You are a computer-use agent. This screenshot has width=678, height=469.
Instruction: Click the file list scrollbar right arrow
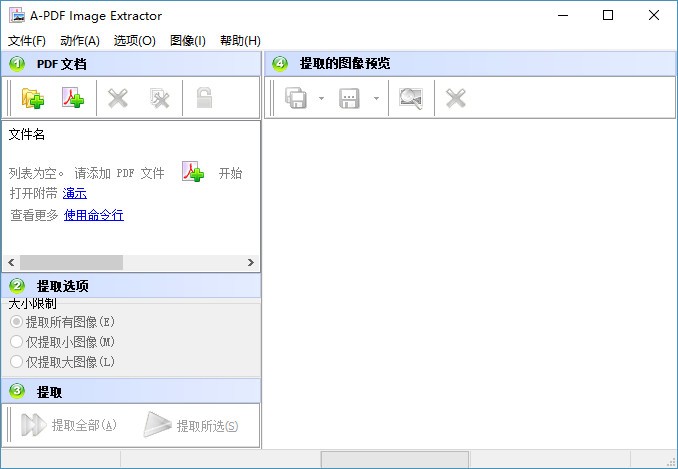click(251, 262)
